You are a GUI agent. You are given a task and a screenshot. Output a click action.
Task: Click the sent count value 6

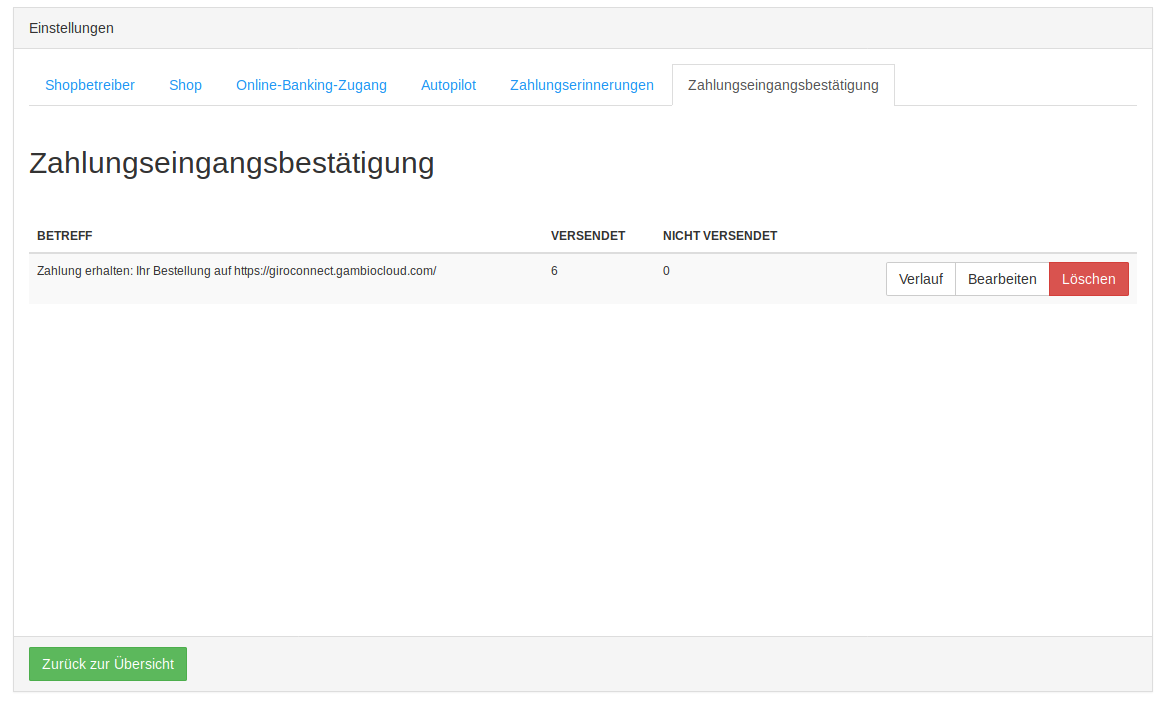[554, 271]
